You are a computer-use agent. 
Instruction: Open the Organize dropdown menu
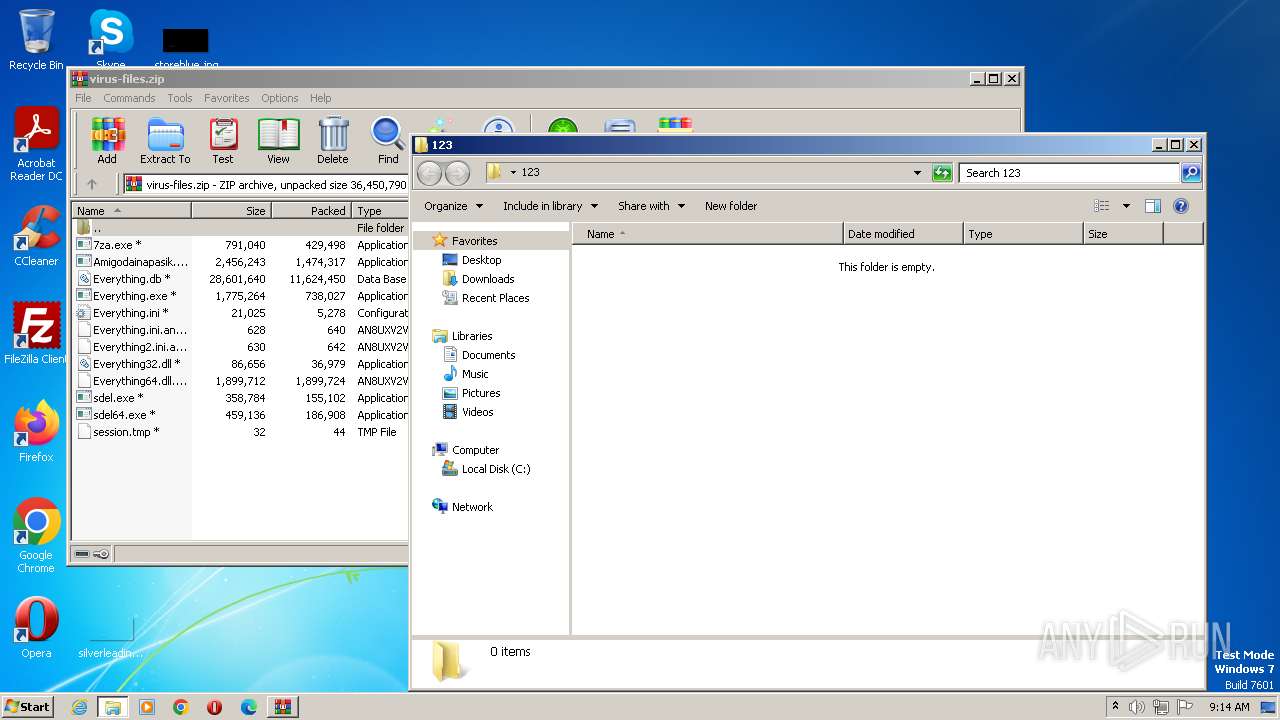(453, 206)
